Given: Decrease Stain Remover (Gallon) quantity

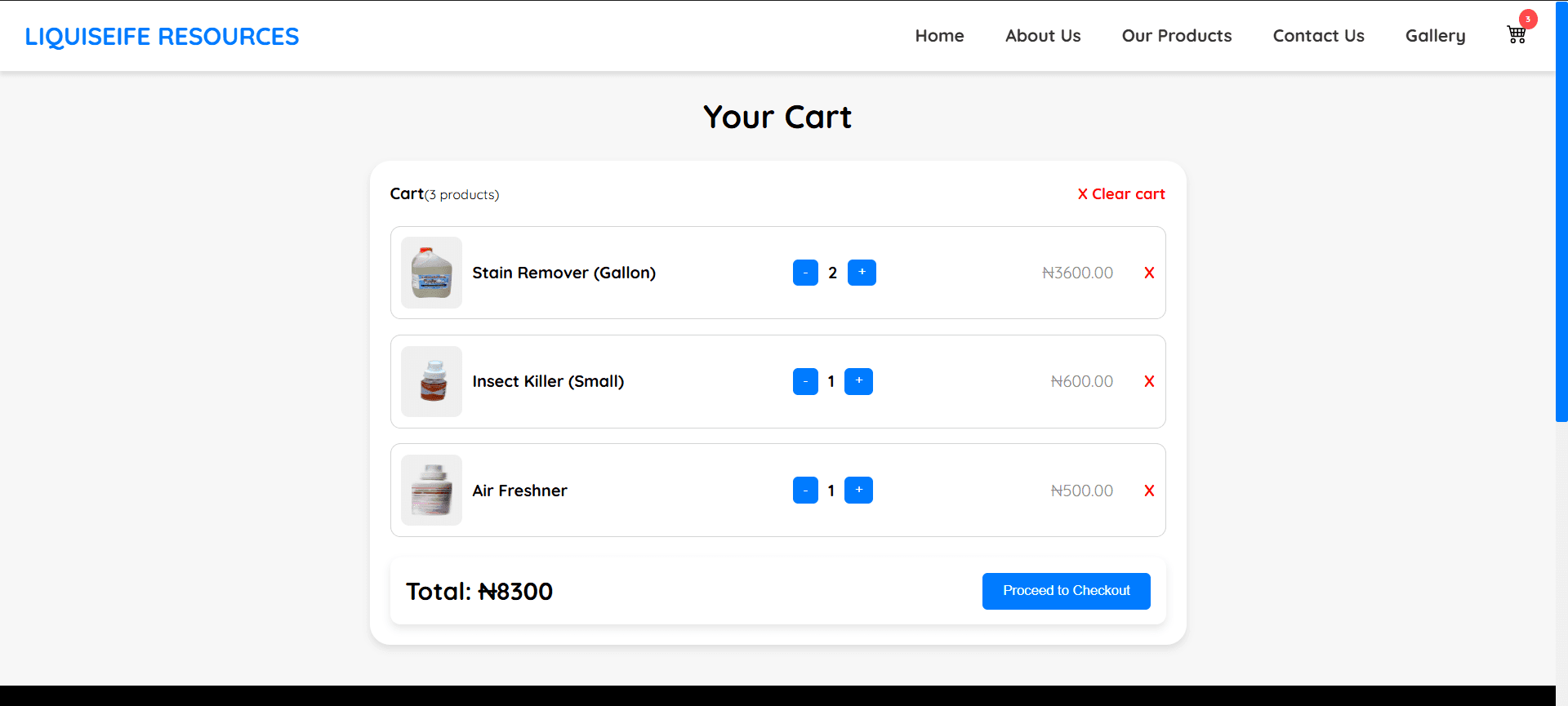Looking at the screenshot, I should 805,273.
